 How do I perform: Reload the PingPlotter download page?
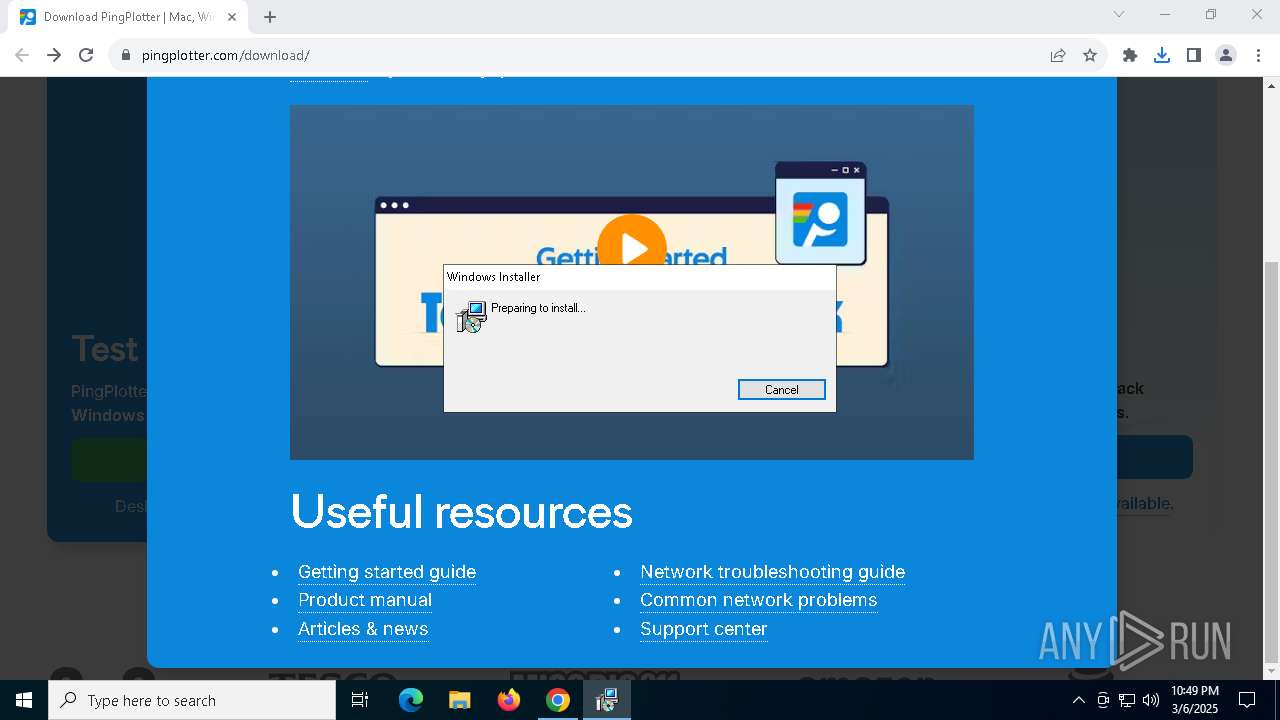[x=86, y=55]
